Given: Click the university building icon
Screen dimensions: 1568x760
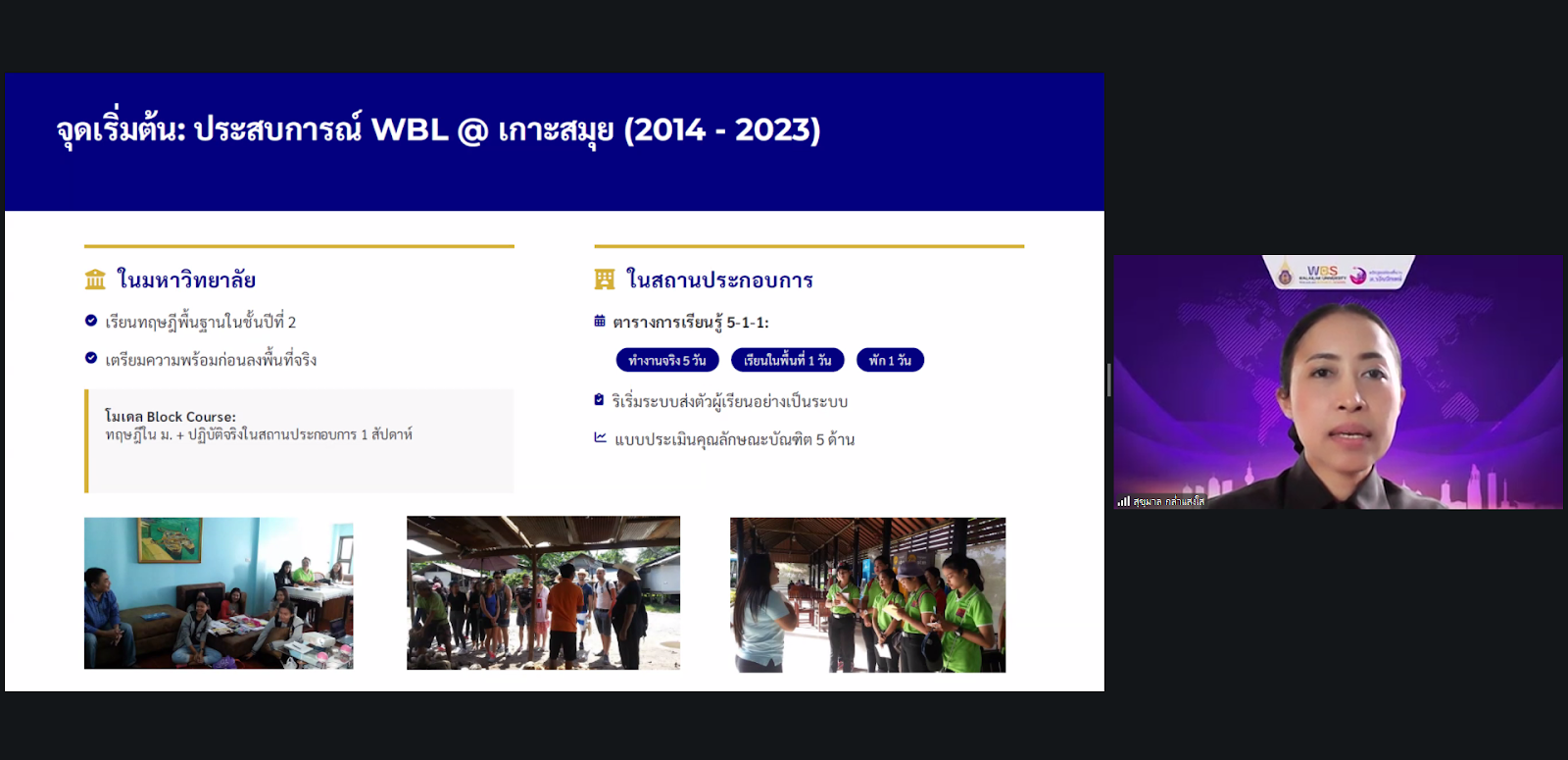Looking at the screenshot, I should point(95,279).
